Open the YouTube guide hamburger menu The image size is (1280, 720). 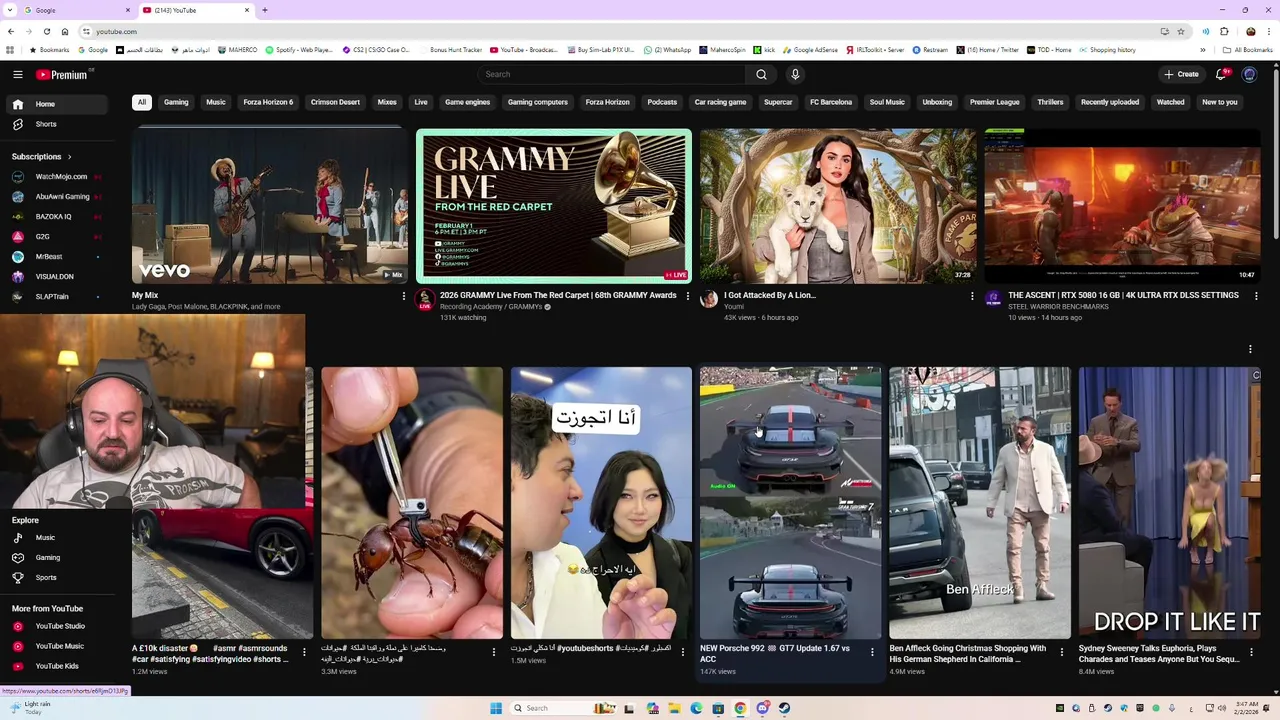click(17, 74)
